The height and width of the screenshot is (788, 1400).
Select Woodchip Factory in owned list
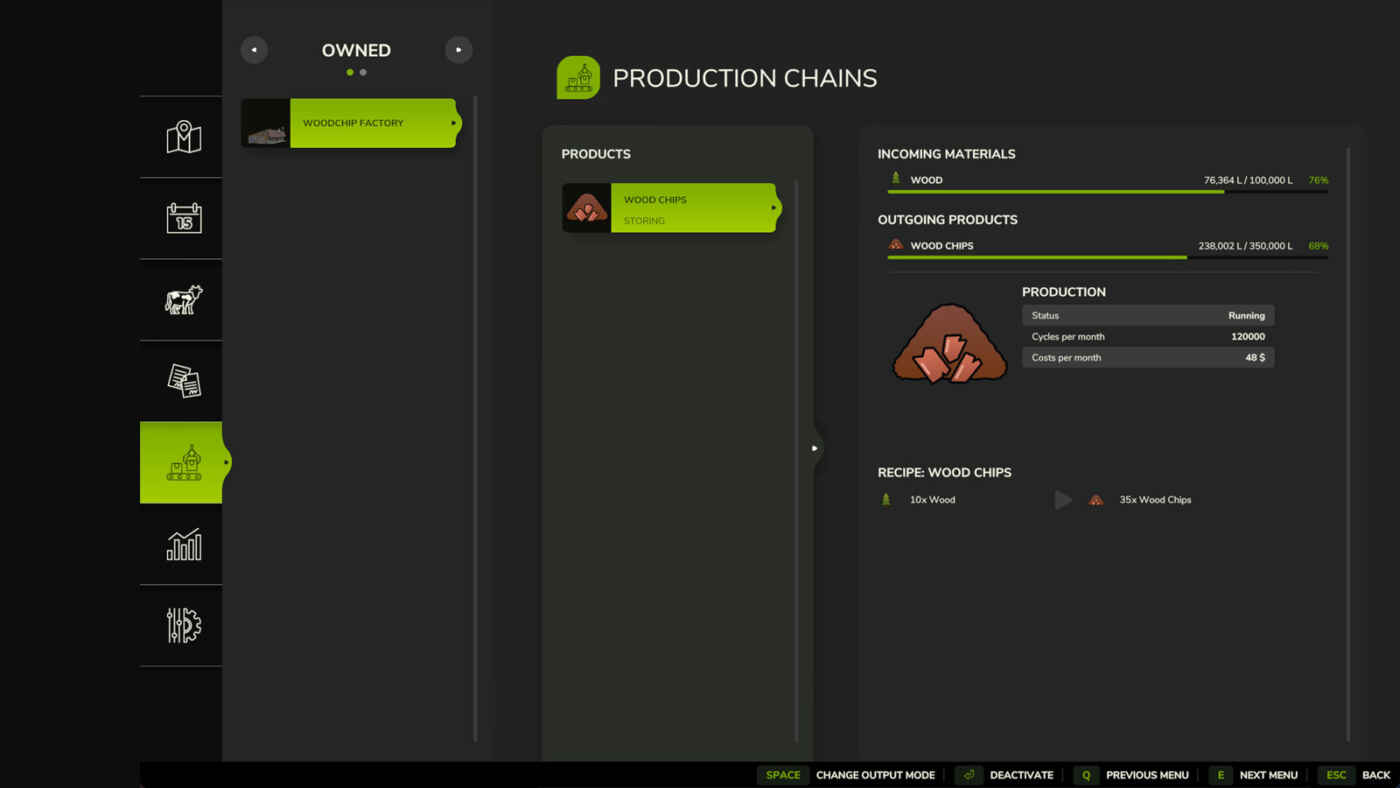[x=350, y=123]
